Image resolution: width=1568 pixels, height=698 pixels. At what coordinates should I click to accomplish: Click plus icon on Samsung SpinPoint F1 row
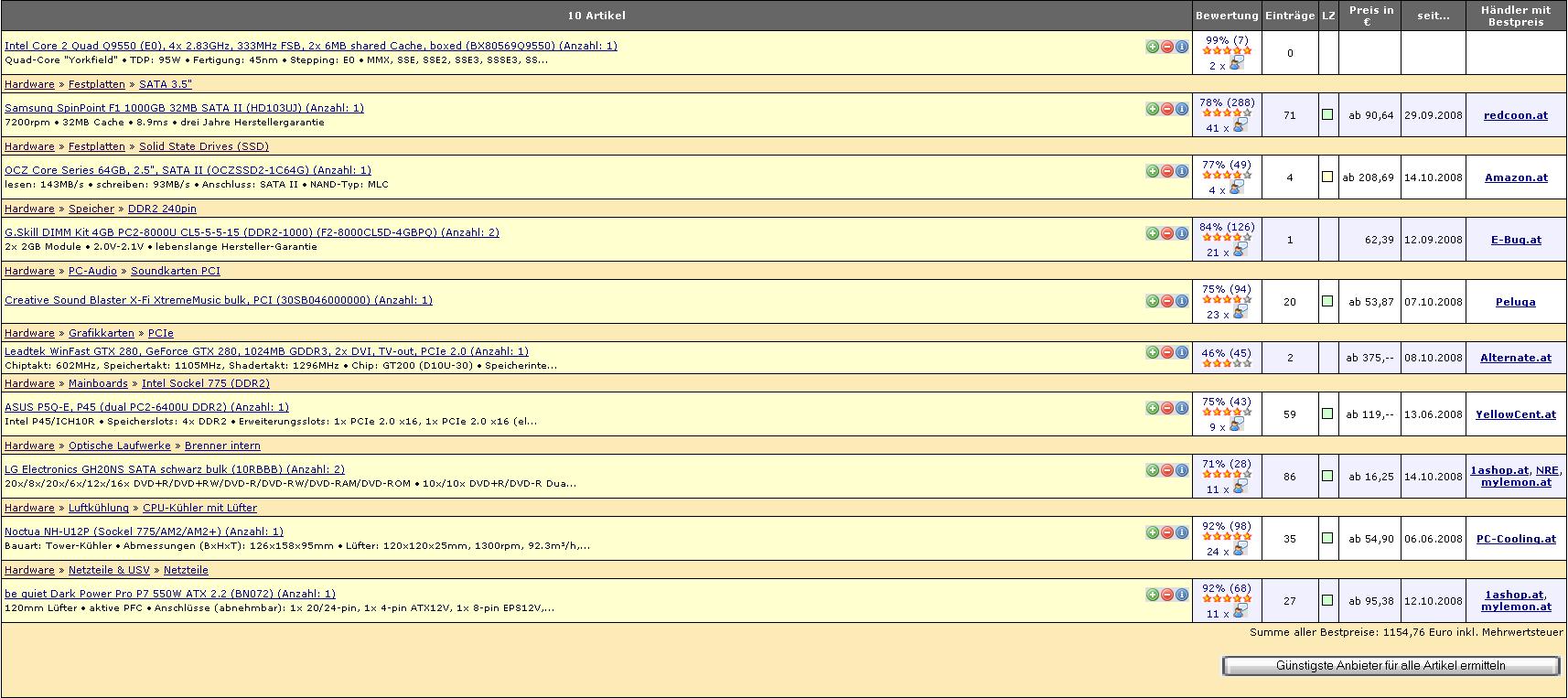[x=1153, y=108]
